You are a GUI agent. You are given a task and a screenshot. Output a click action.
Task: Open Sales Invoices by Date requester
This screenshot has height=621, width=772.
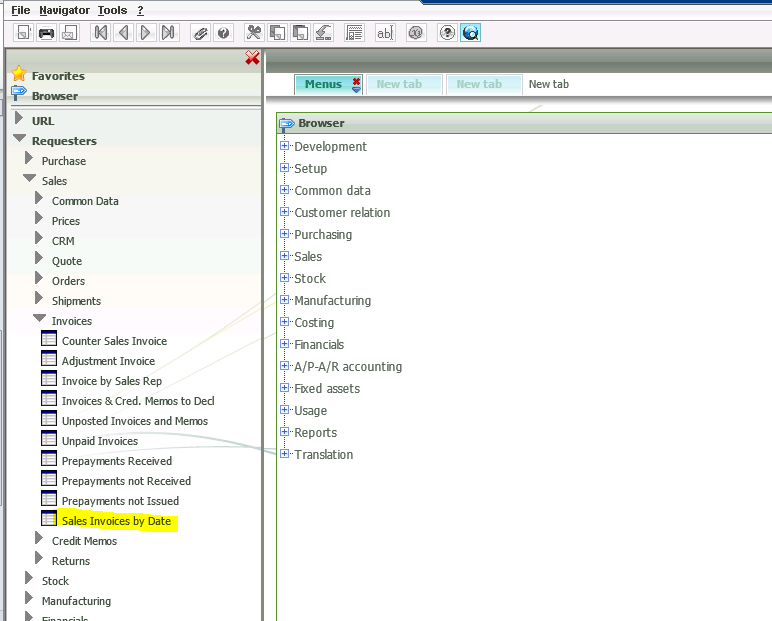116,521
